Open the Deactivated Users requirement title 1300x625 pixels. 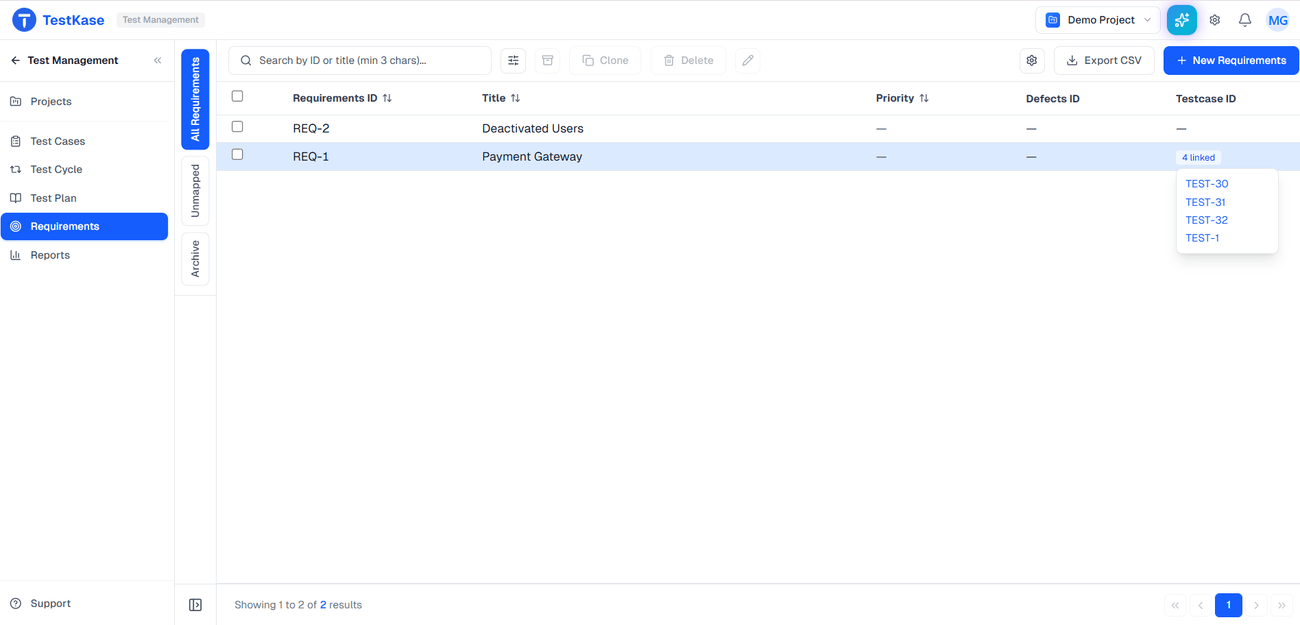(533, 129)
